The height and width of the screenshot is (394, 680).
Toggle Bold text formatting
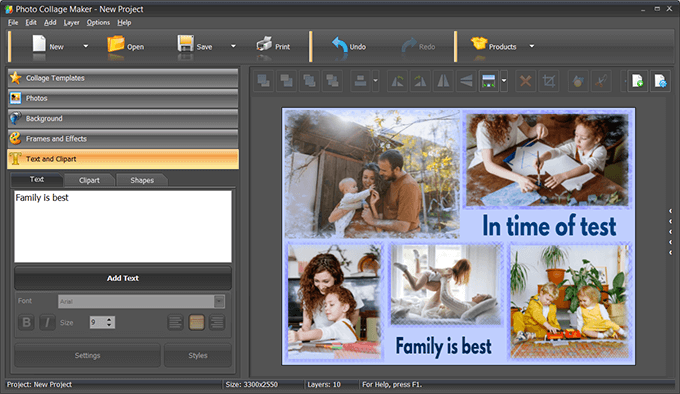26,322
